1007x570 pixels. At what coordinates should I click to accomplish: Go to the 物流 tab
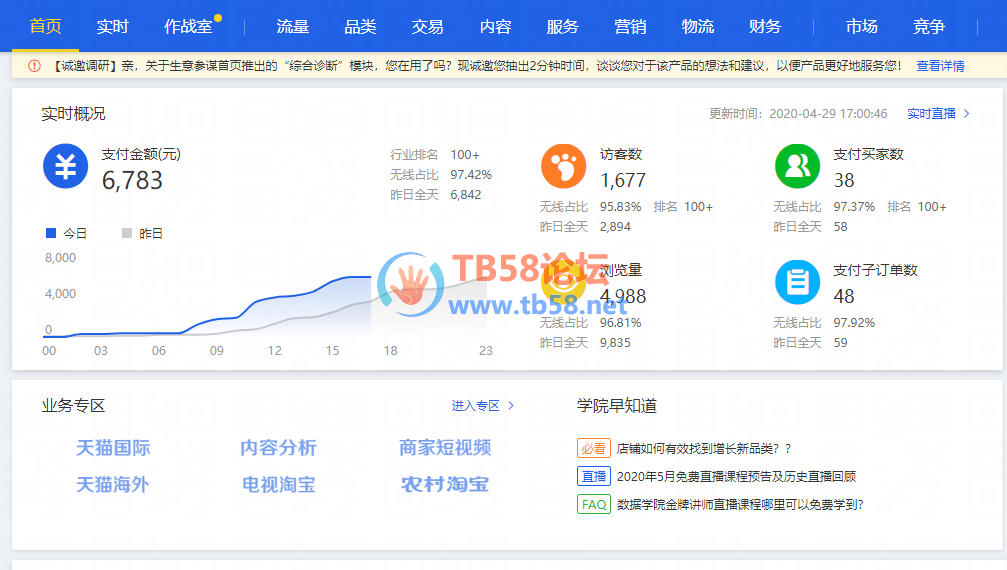(697, 26)
